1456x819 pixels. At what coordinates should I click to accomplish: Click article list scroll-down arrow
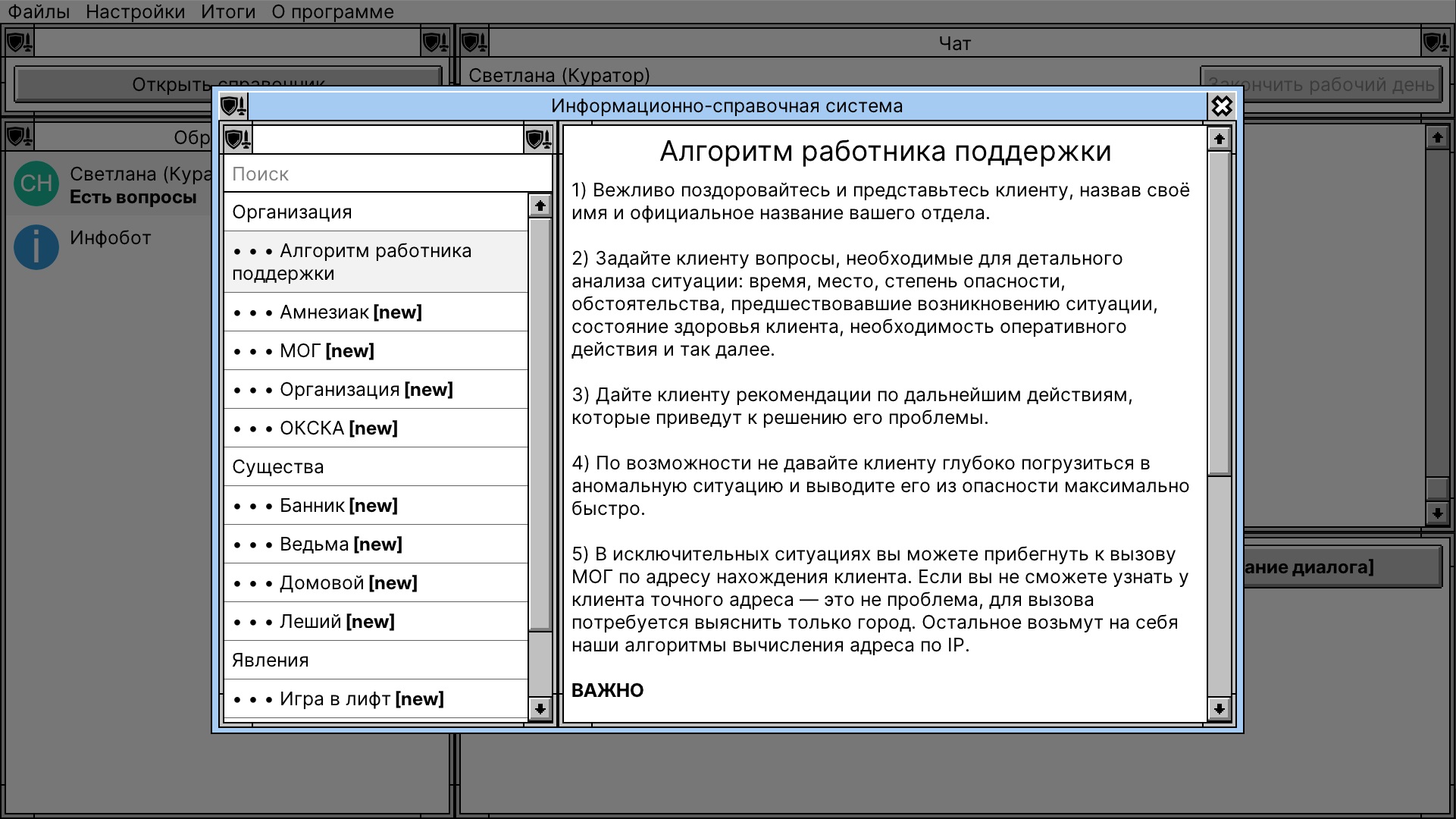pos(540,709)
